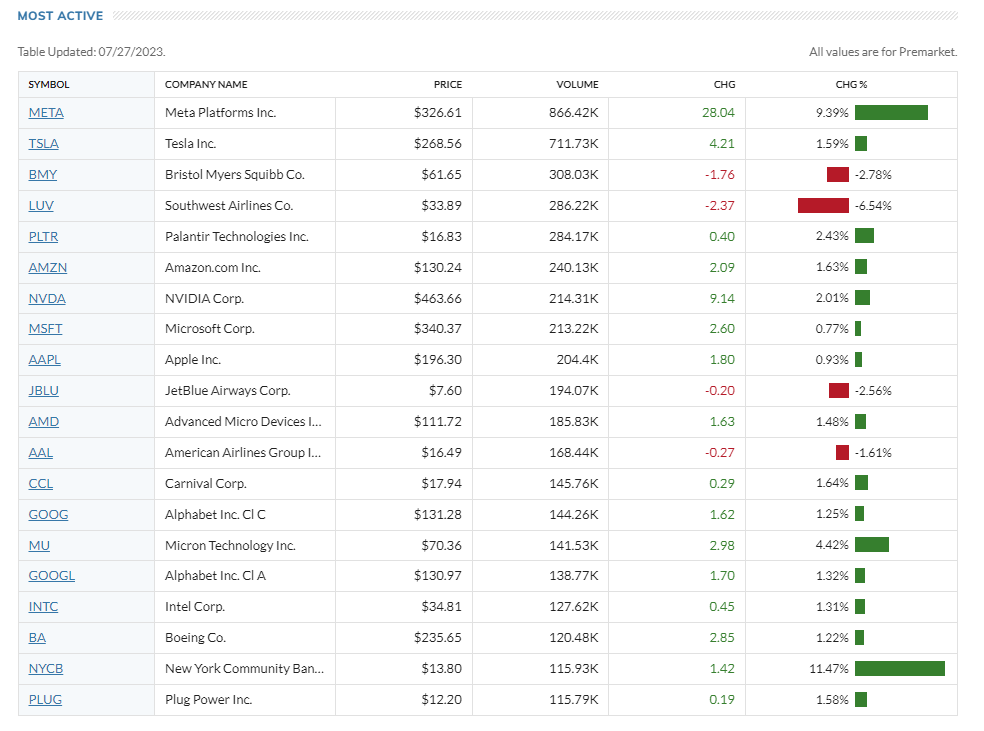Viewport: 984px width, 731px height.
Task: Click New York Community Bancorp name
Action: pyautogui.click(x=245, y=669)
